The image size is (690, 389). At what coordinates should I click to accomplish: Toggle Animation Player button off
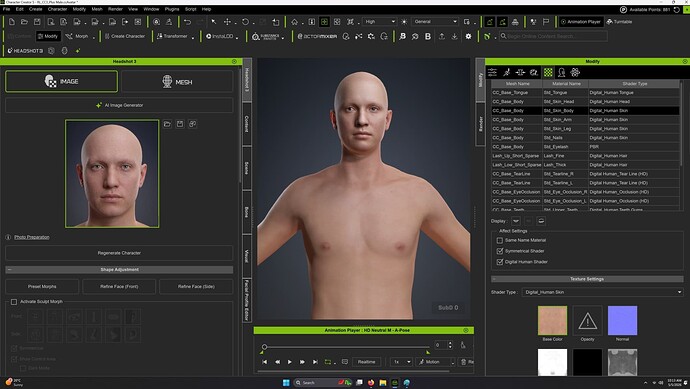tap(581, 22)
